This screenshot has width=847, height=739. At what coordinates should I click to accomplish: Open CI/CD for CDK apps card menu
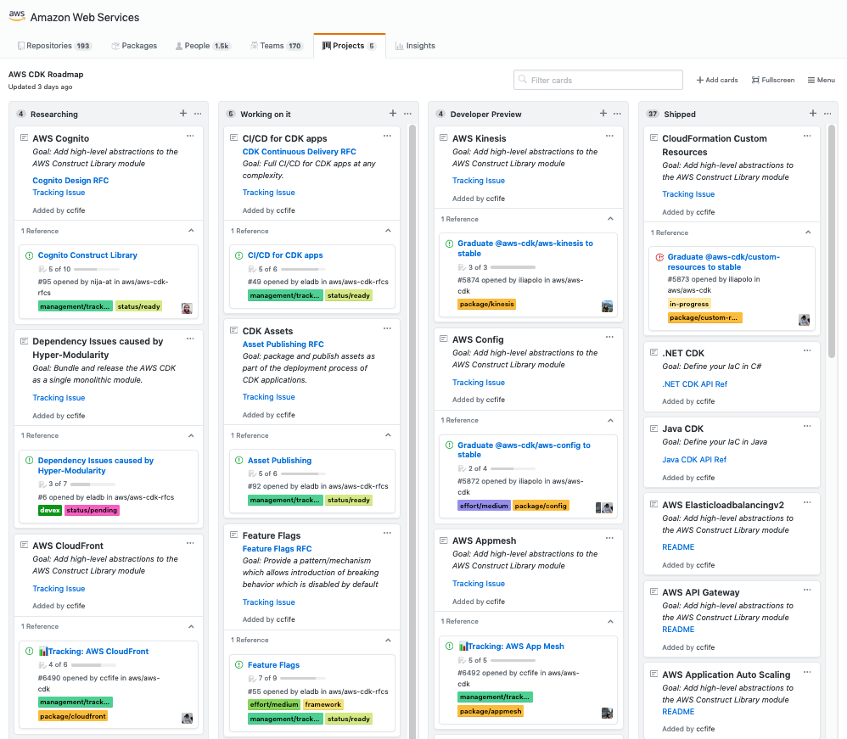coord(387,136)
